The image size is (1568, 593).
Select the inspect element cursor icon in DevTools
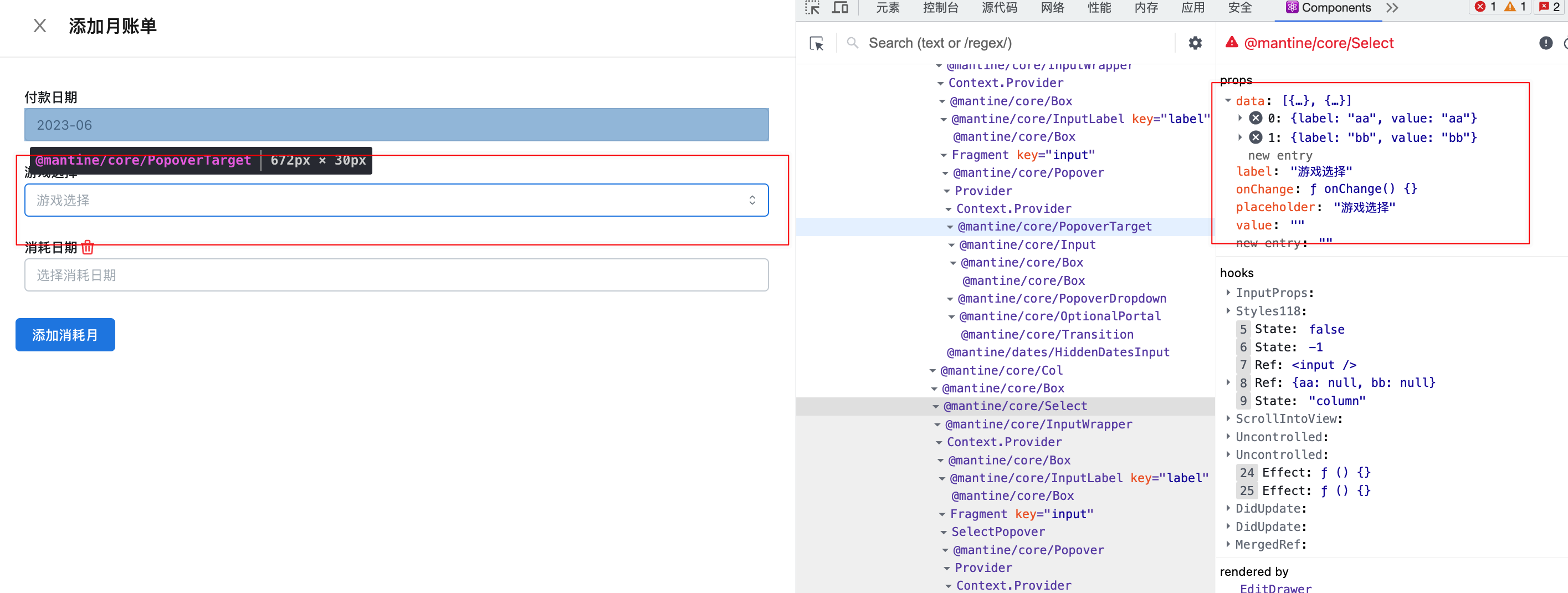tap(813, 8)
